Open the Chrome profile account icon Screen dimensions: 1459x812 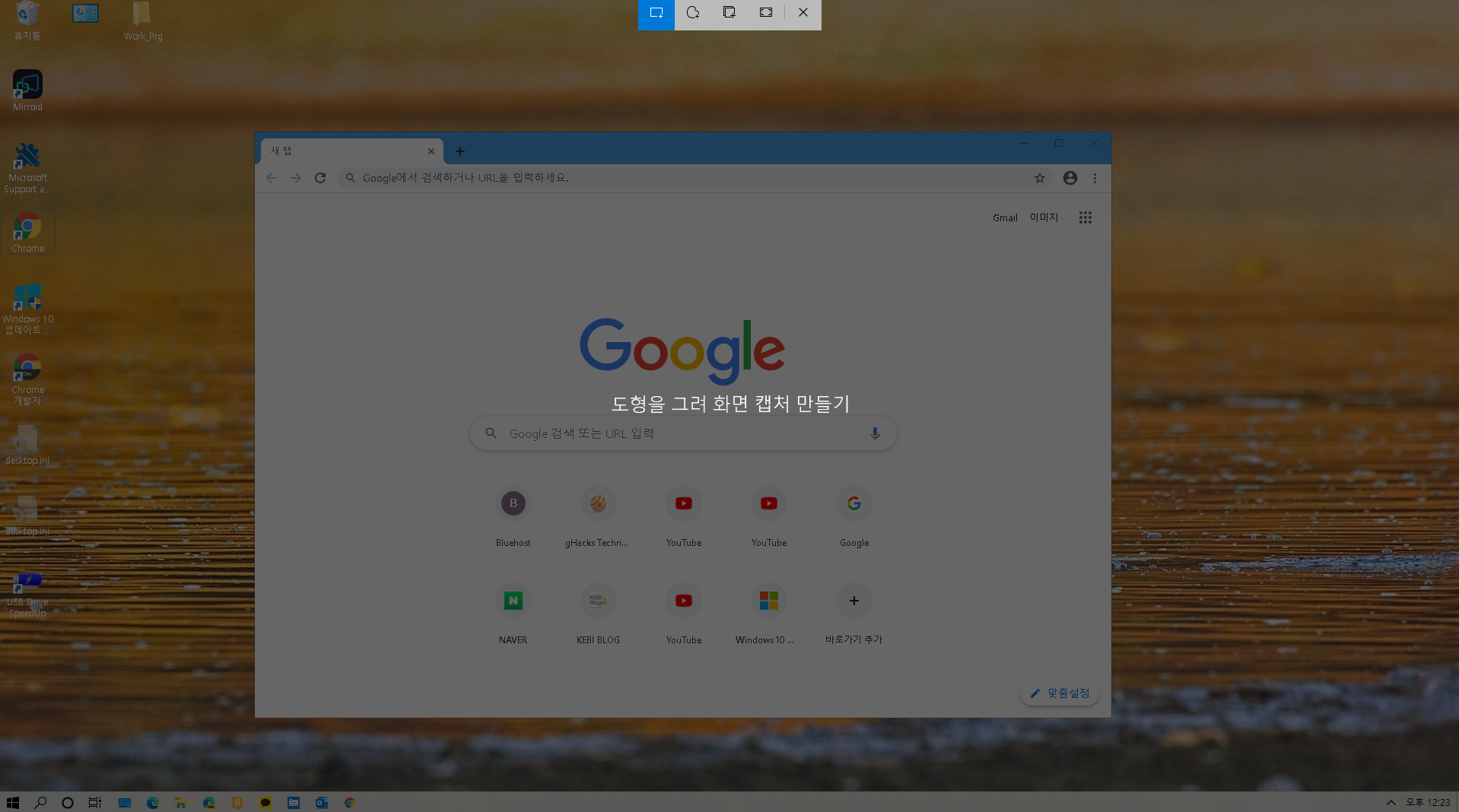1070,178
